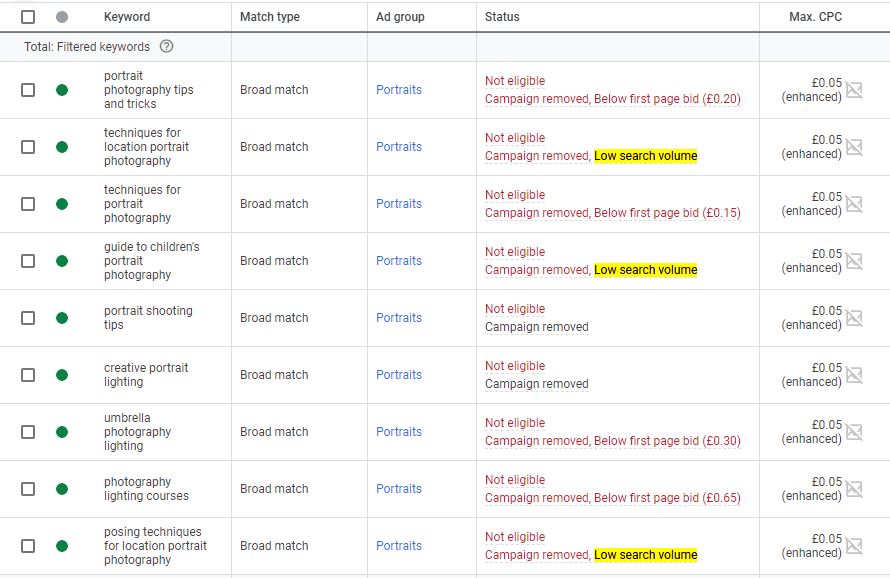Tick checkbox for portrait shooting tips
Image resolution: width=890 pixels, height=578 pixels.
point(28,318)
